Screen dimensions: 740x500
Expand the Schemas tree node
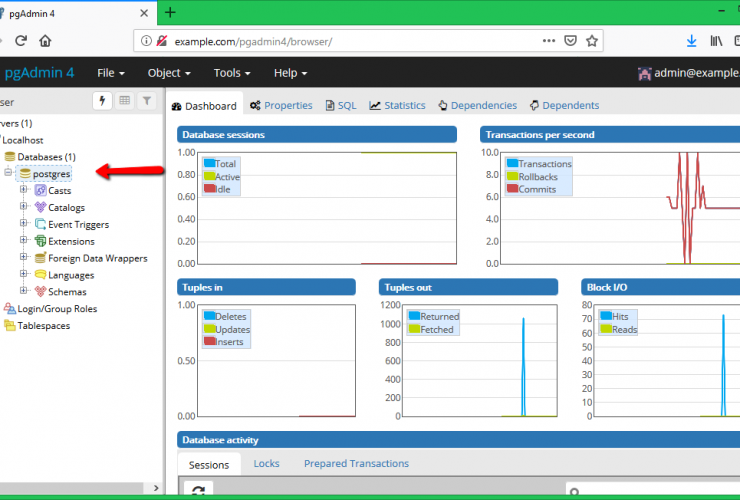[x=23, y=292]
